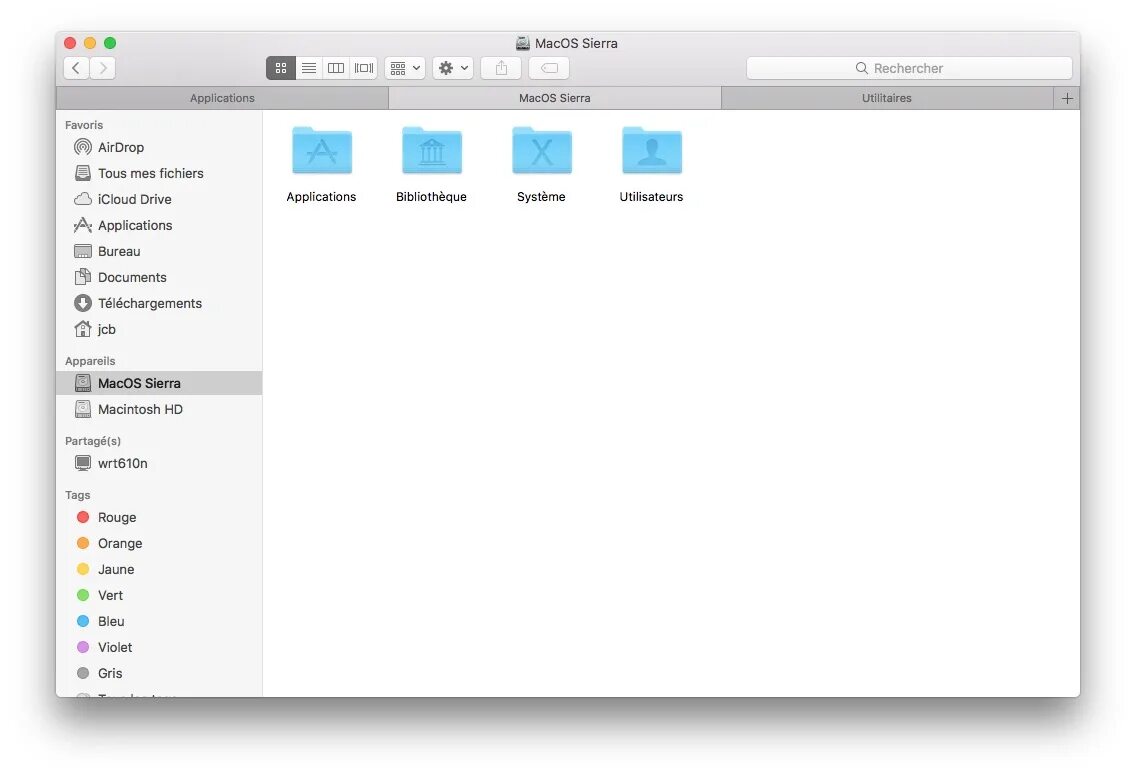1136x777 pixels.
Task: Open Bureau in the sidebar
Action: point(159,252)
